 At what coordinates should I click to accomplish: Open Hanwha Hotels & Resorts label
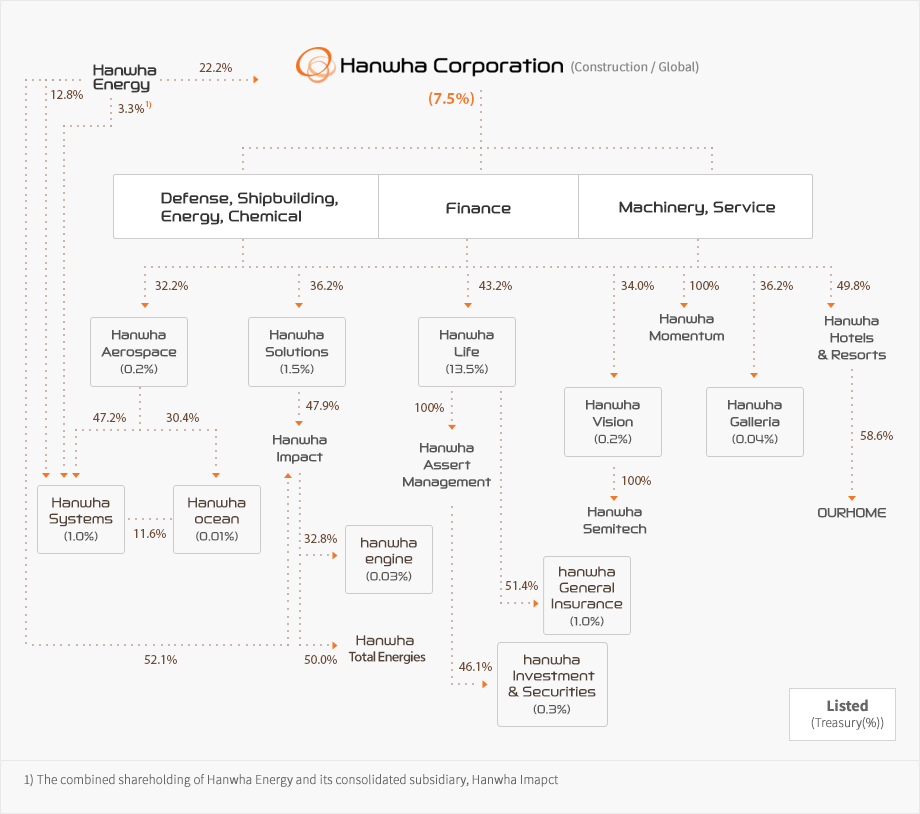[x=851, y=337]
